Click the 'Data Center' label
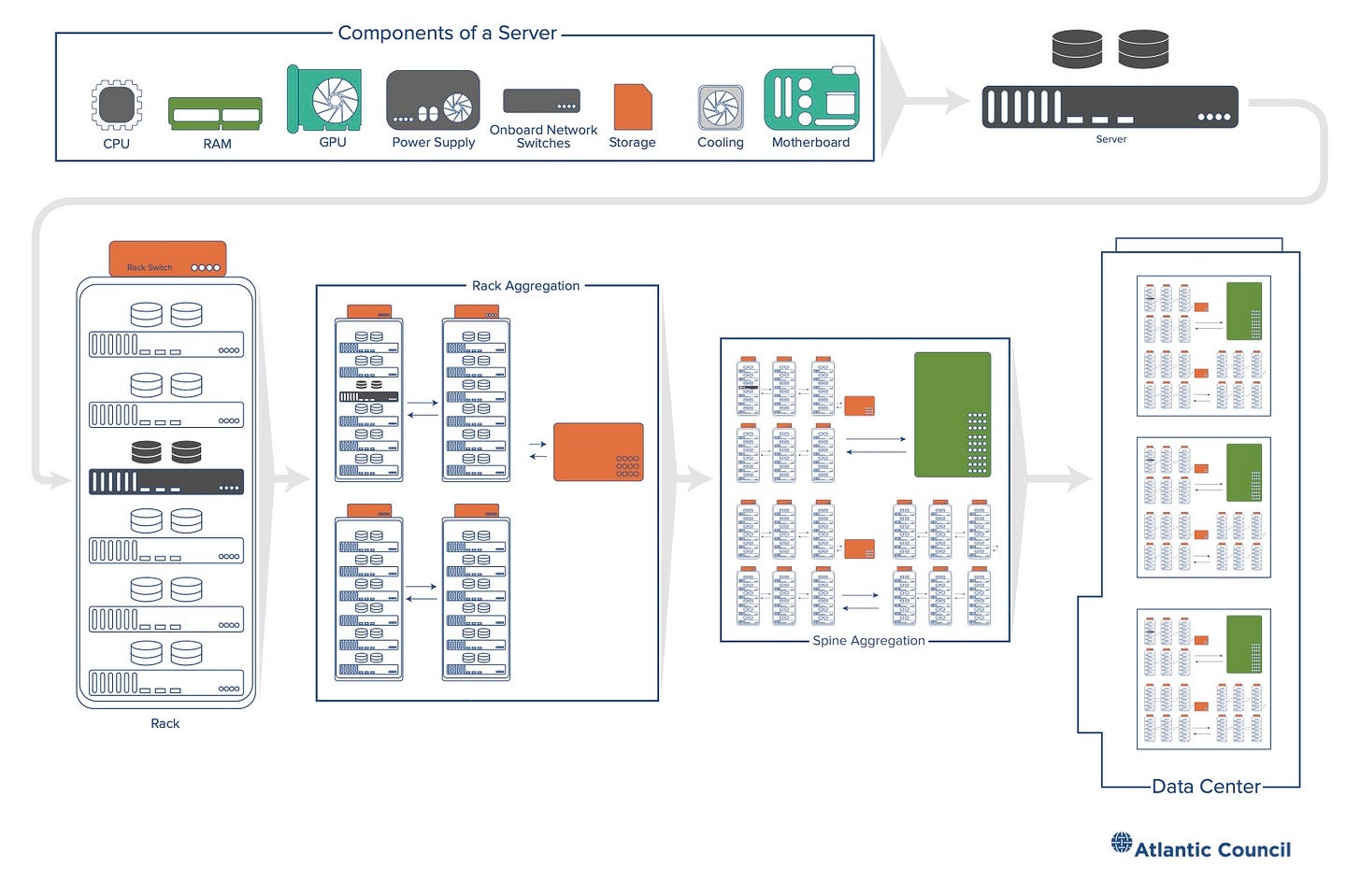This screenshot has height=896, width=1361. [x=1206, y=787]
